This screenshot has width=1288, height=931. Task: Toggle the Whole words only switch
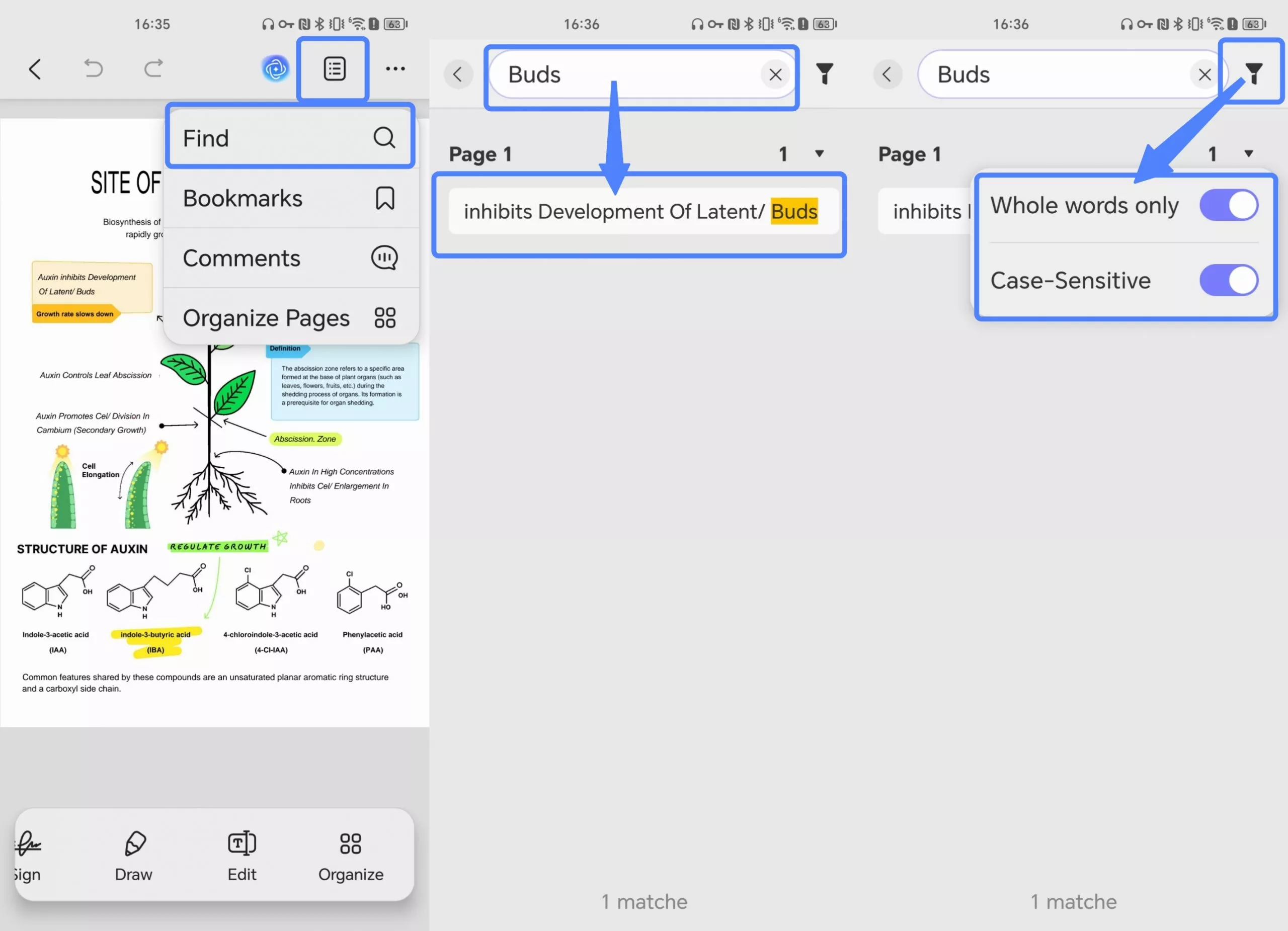(1228, 205)
